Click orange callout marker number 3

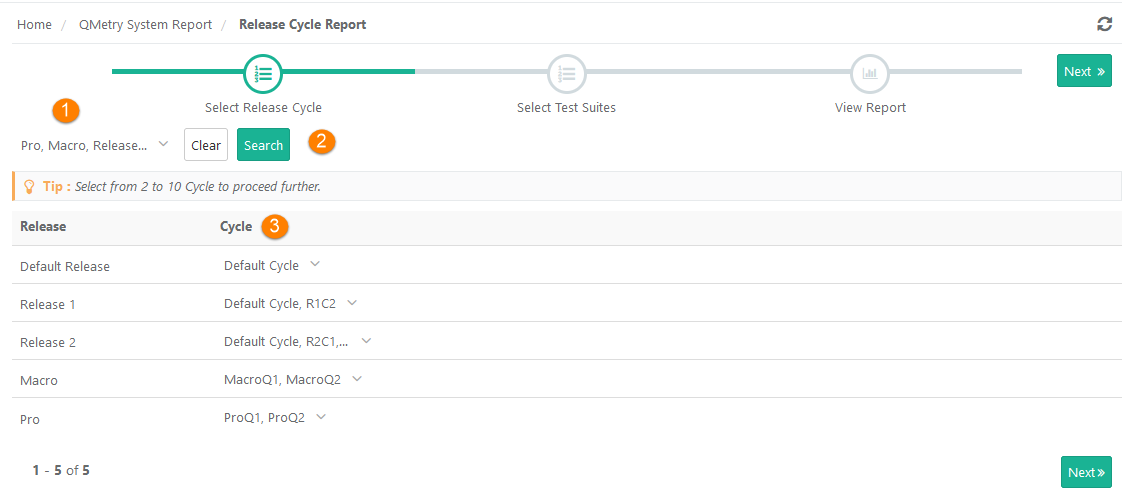(x=275, y=226)
